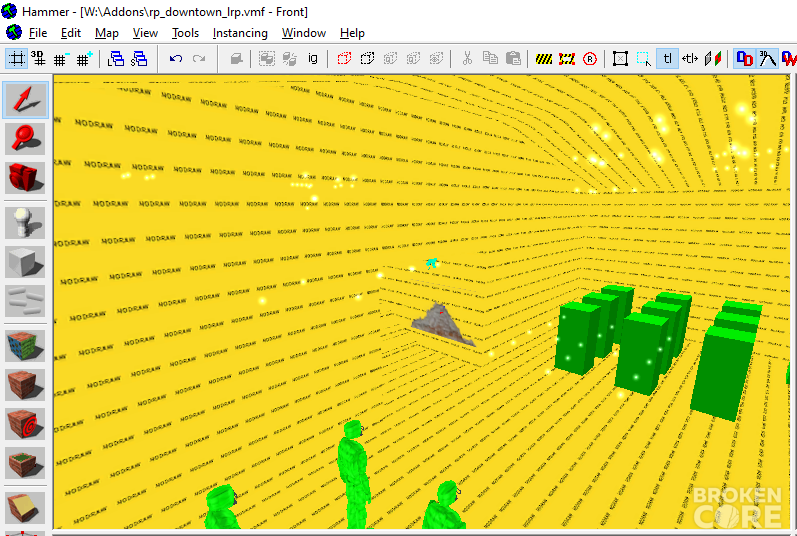Select the Clipping tool icon

click(x=25, y=508)
